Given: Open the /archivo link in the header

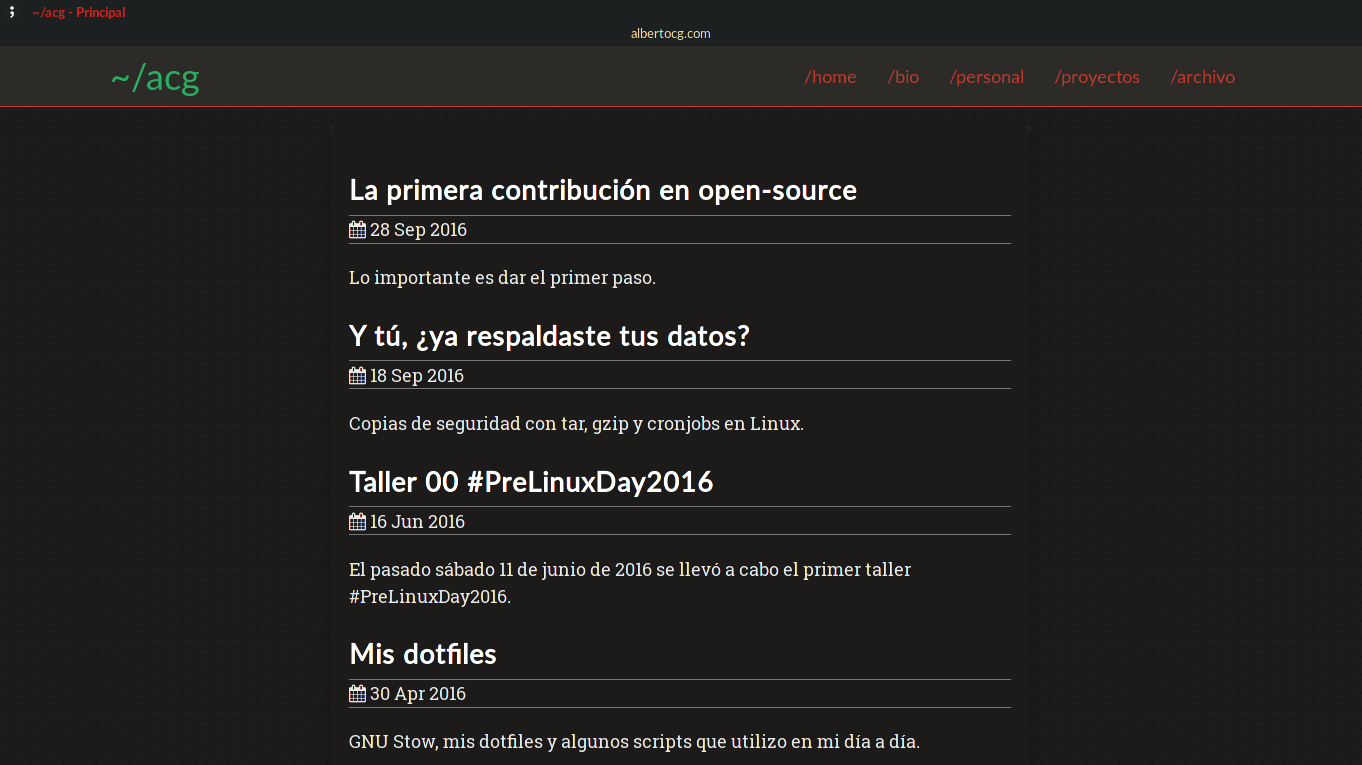Looking at the screenshot, I should 1202,77.
